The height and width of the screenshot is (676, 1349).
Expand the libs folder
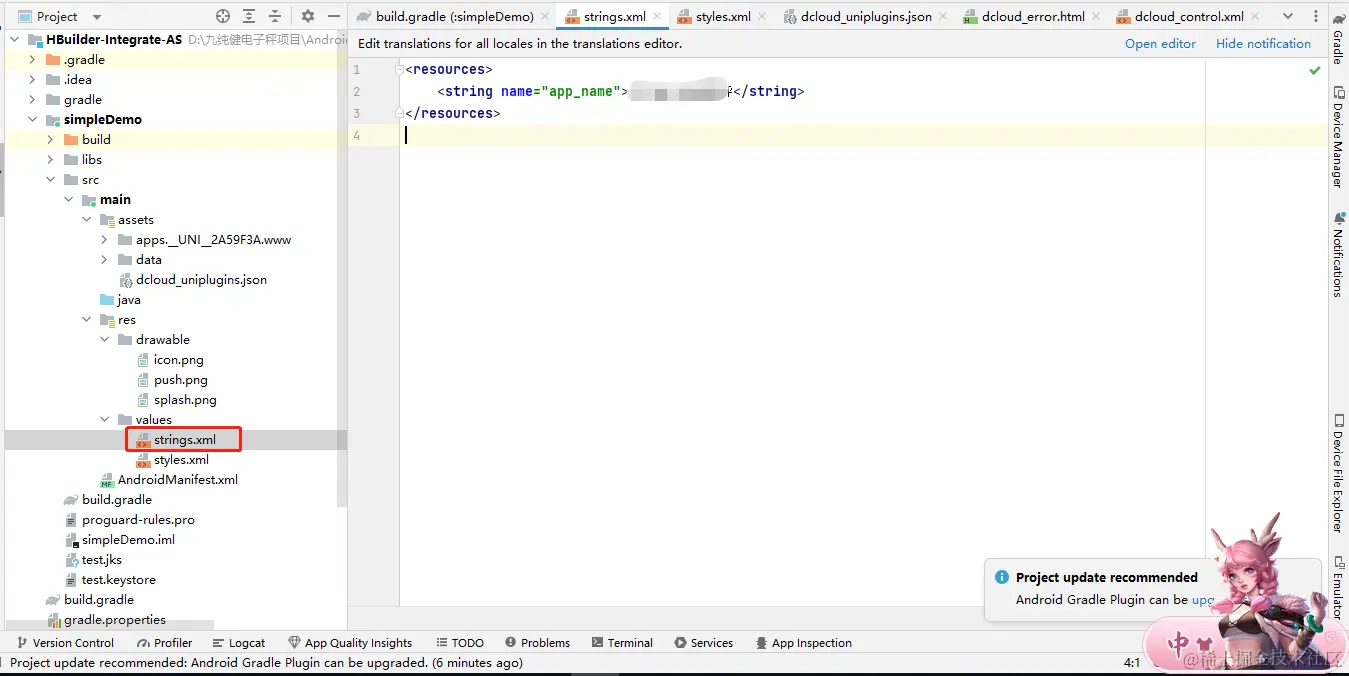51,160
